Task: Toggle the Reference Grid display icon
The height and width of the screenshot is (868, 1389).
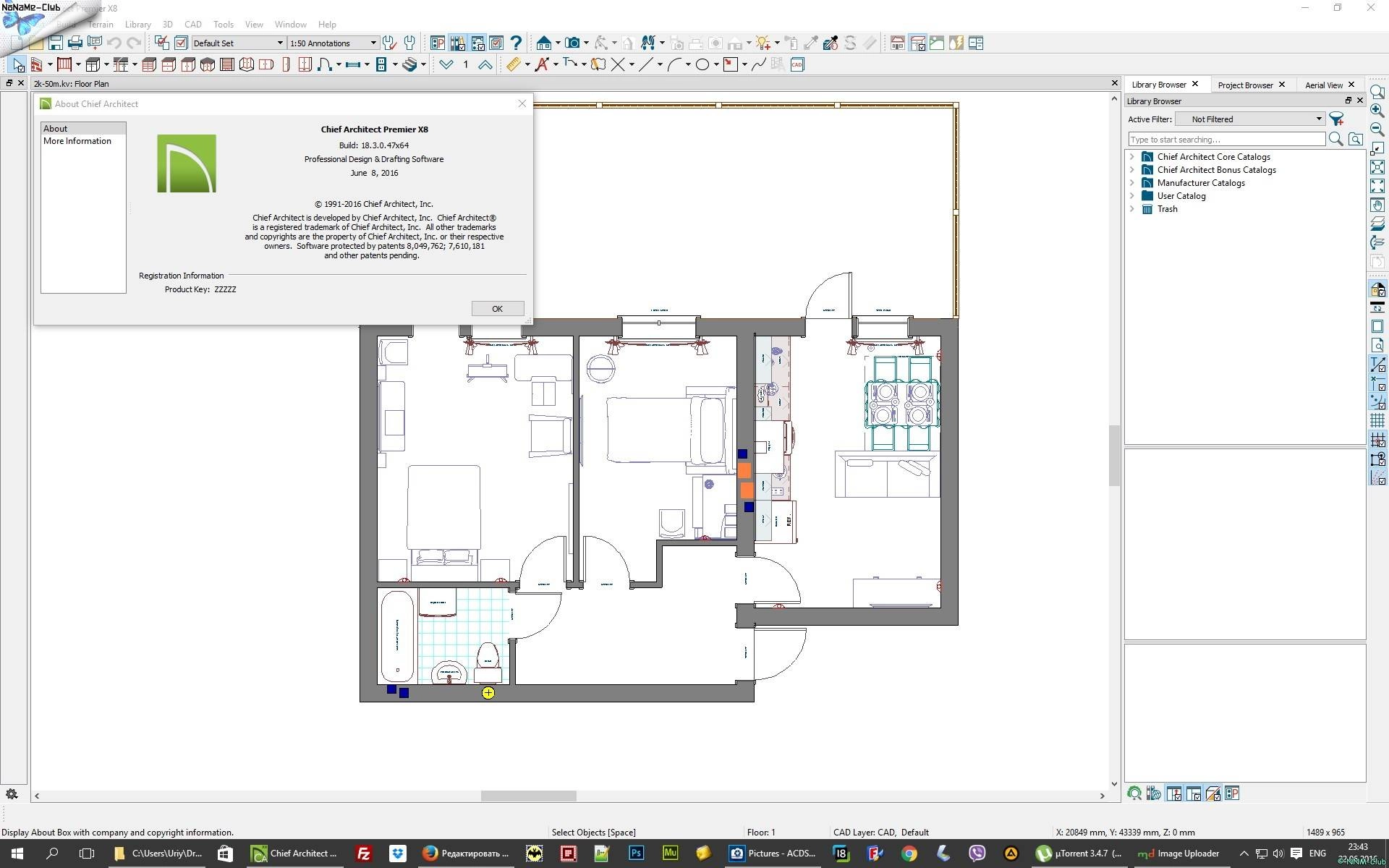Action: click(x=1377, y=421)
